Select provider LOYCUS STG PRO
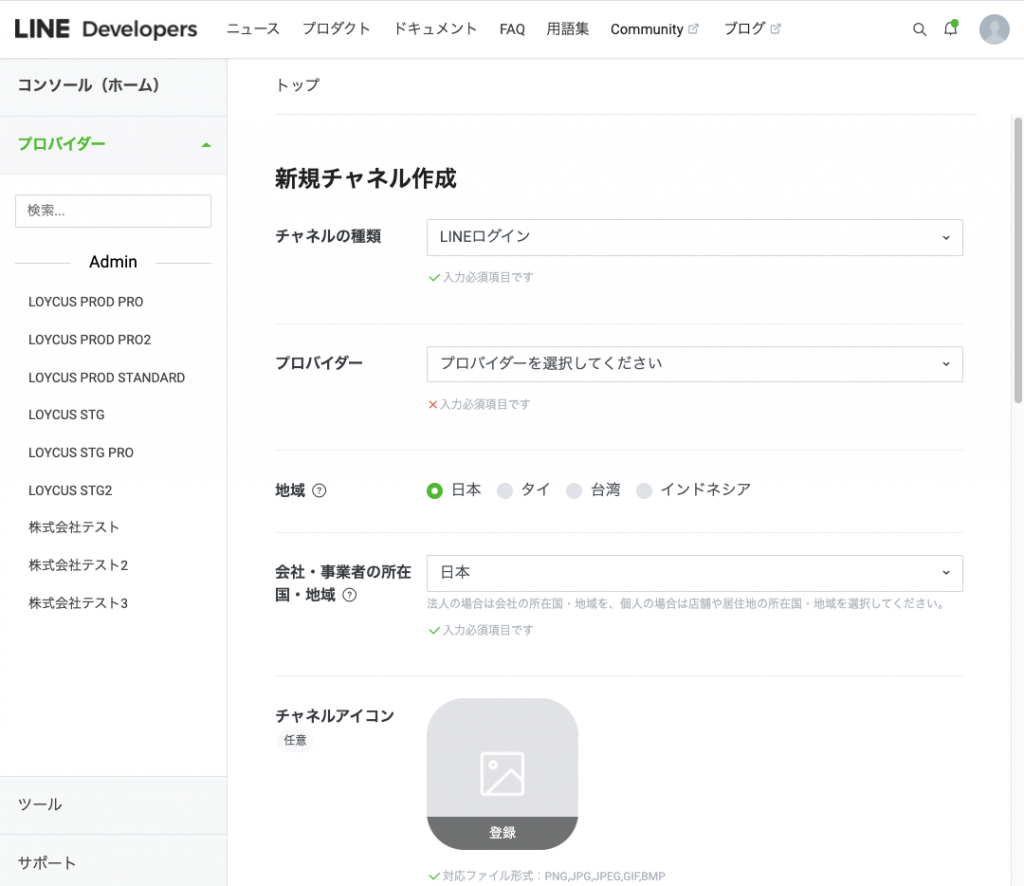This screenshot has height=886, width=1024. click(81, 453)
